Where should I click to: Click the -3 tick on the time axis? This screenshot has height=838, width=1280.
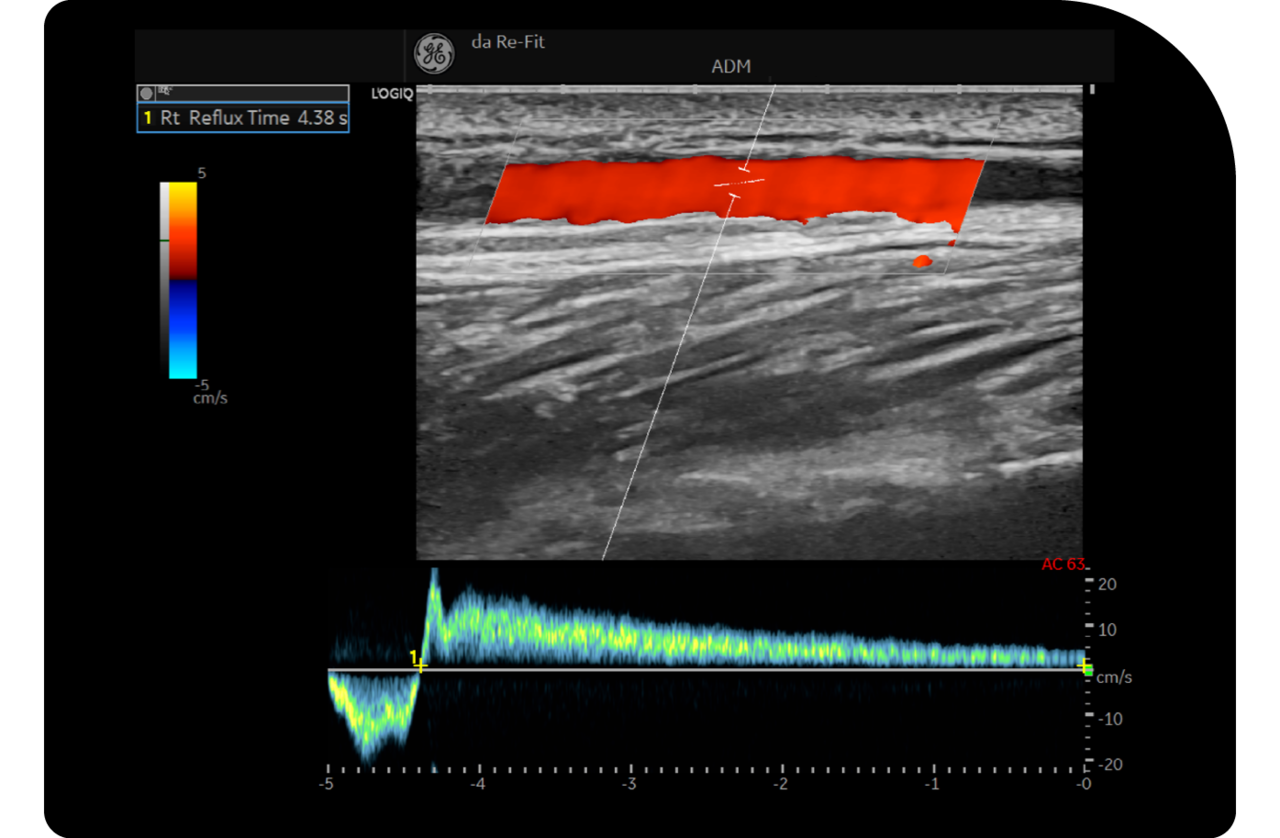(x=630, y=784)
